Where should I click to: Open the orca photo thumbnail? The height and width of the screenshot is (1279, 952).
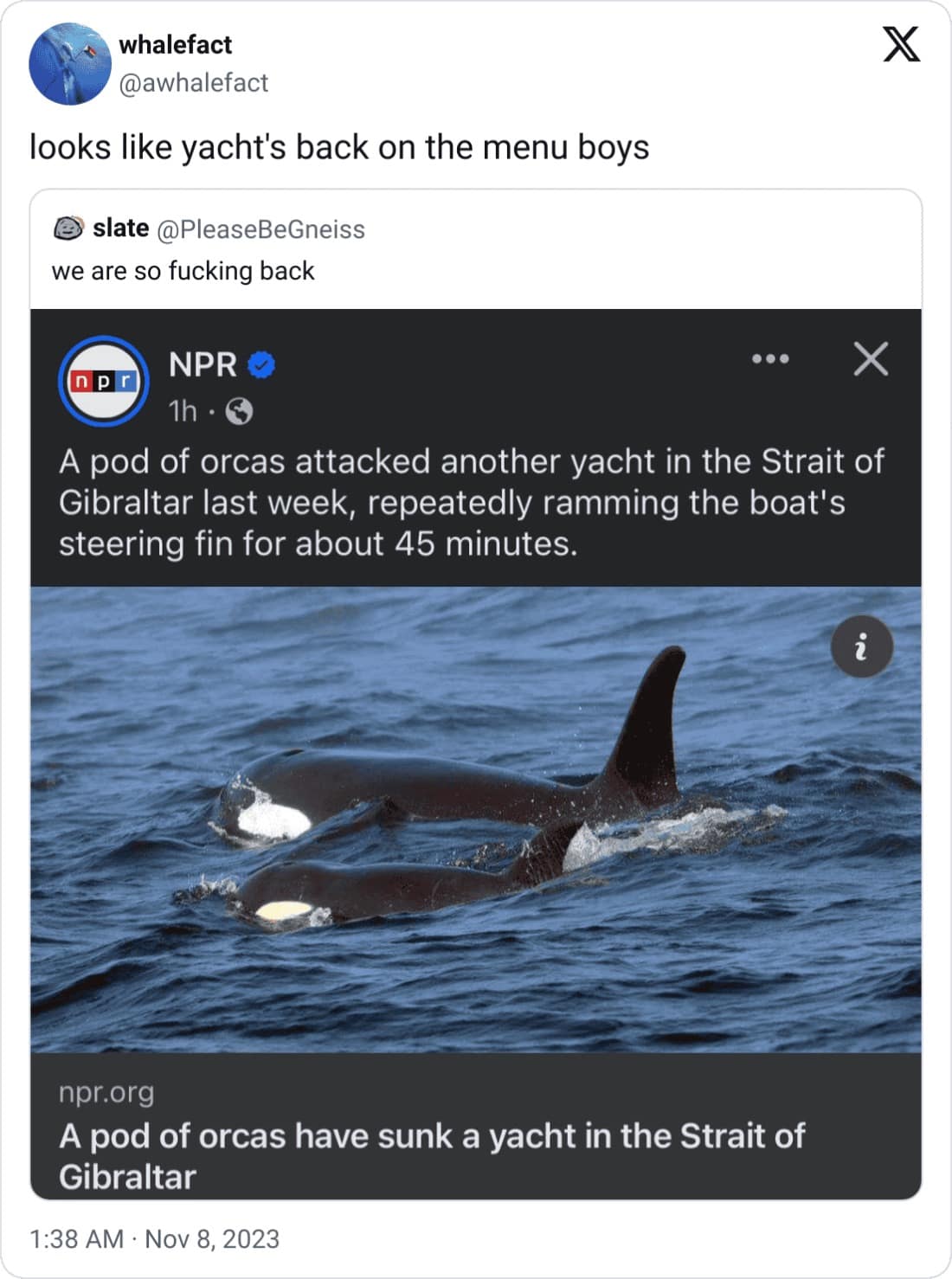coord(475,819)
